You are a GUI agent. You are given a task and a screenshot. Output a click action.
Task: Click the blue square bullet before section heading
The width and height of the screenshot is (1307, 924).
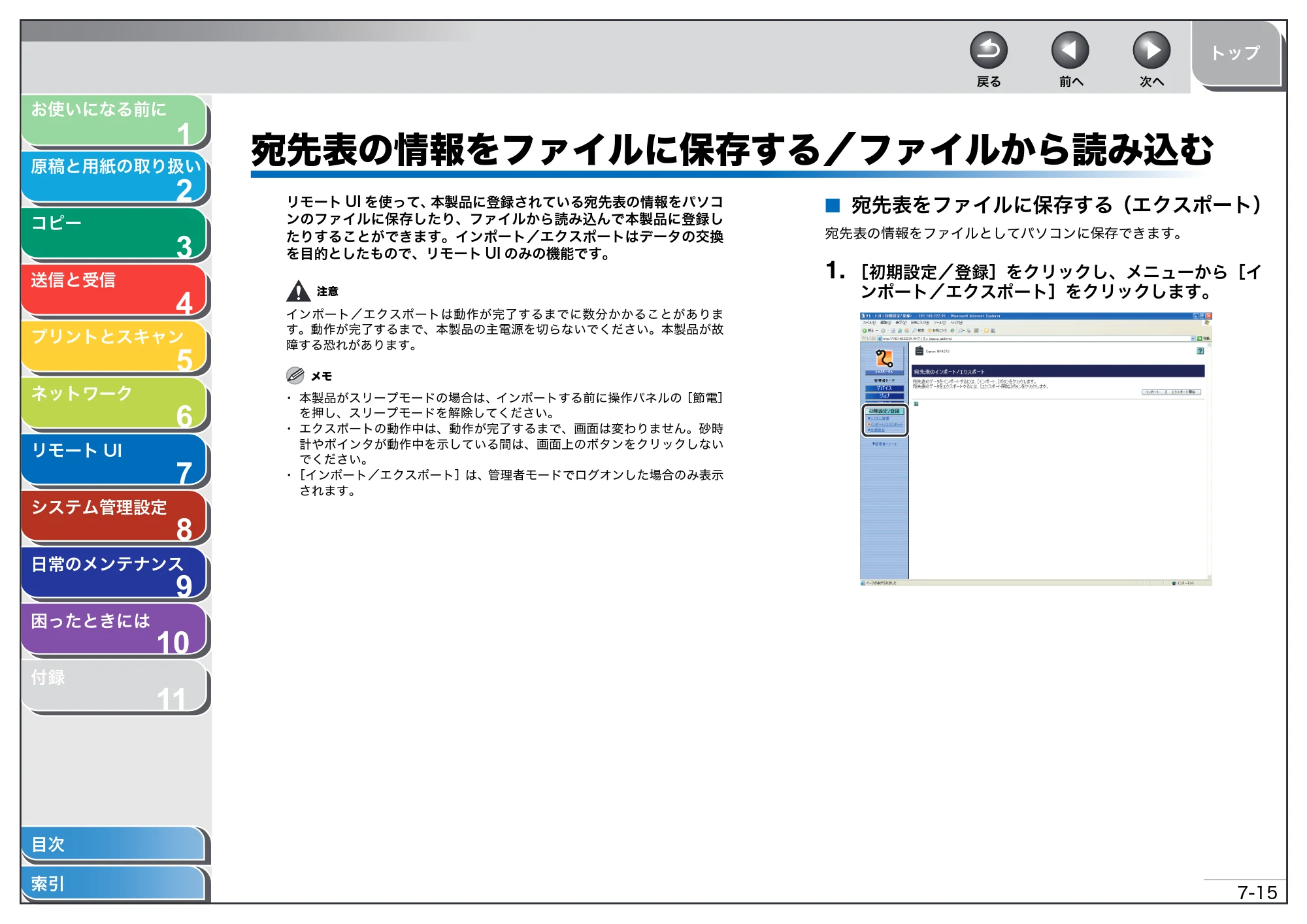point(833,206)
